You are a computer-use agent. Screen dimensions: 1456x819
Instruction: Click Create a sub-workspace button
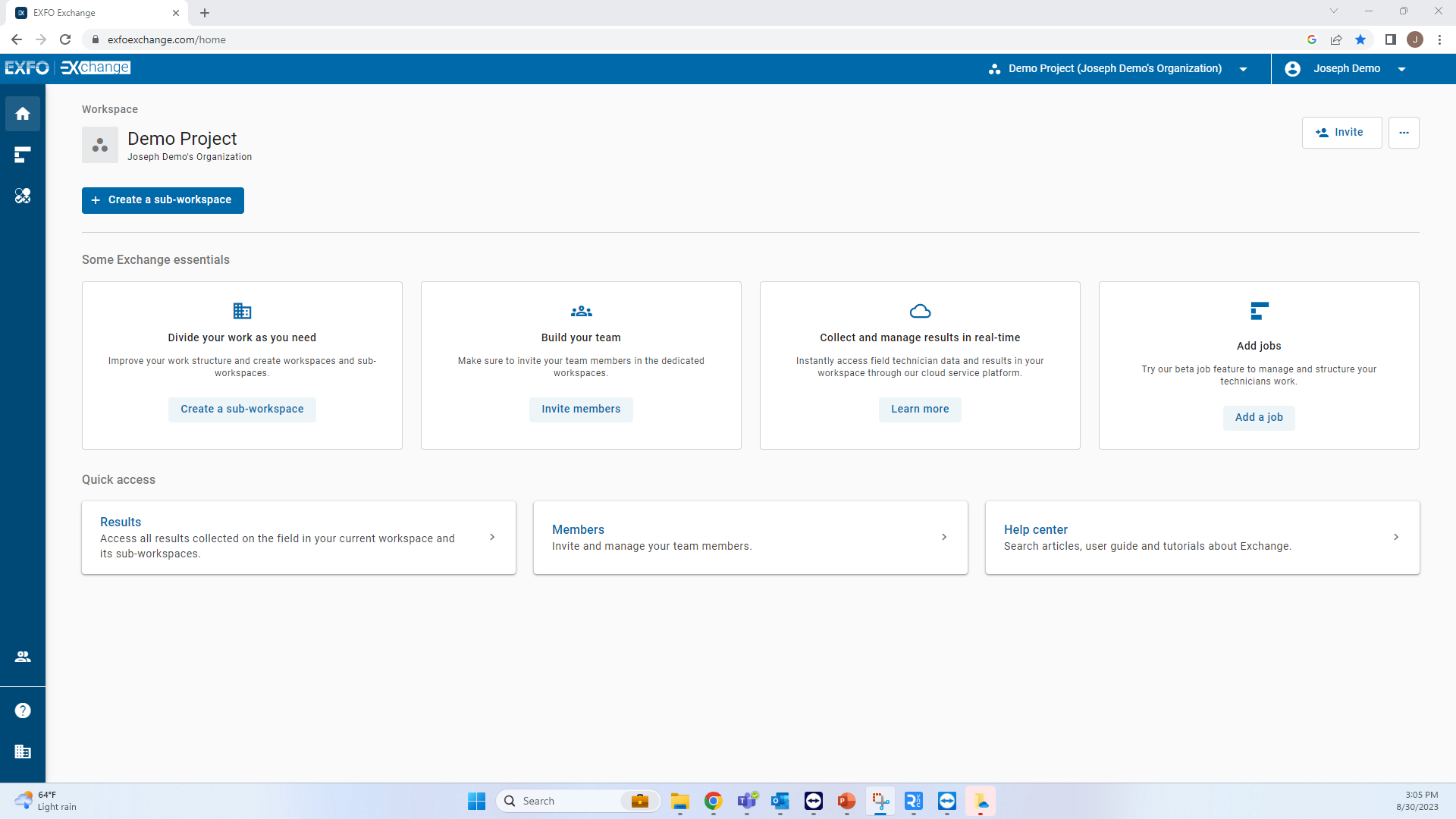click(x=162, y=200)
